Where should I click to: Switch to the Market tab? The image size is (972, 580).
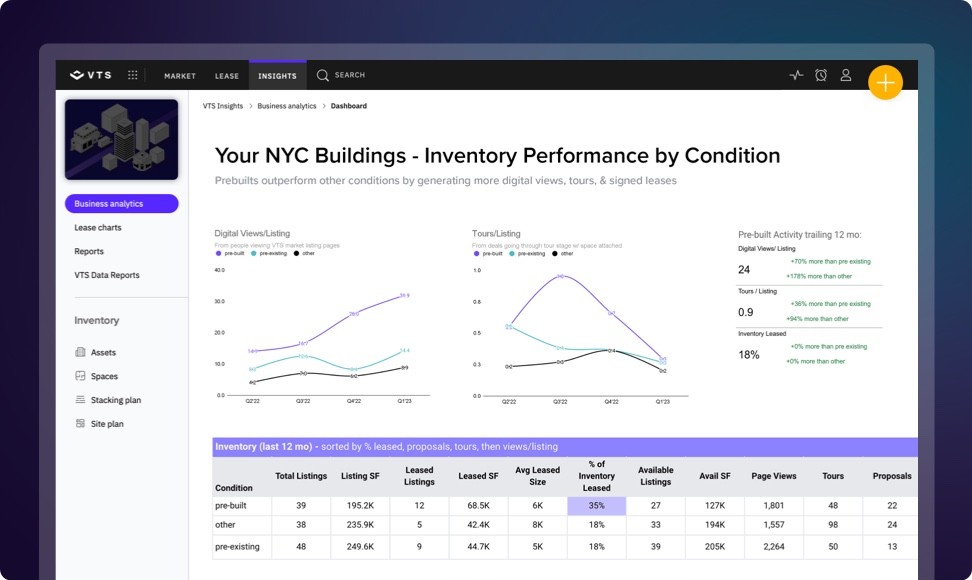pyautogui.click(x=180, y=76)
